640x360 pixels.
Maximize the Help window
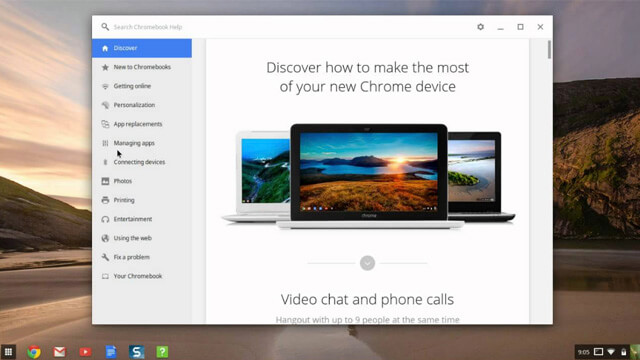[520, 27]
